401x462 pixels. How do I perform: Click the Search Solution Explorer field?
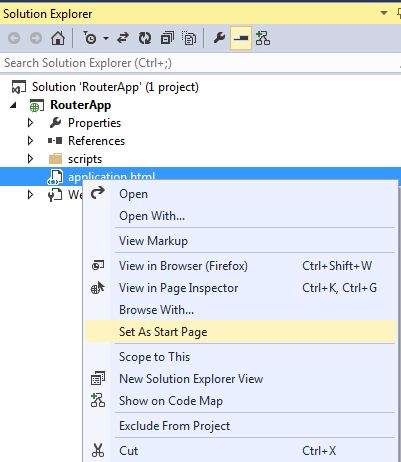[x=200, y=63]
